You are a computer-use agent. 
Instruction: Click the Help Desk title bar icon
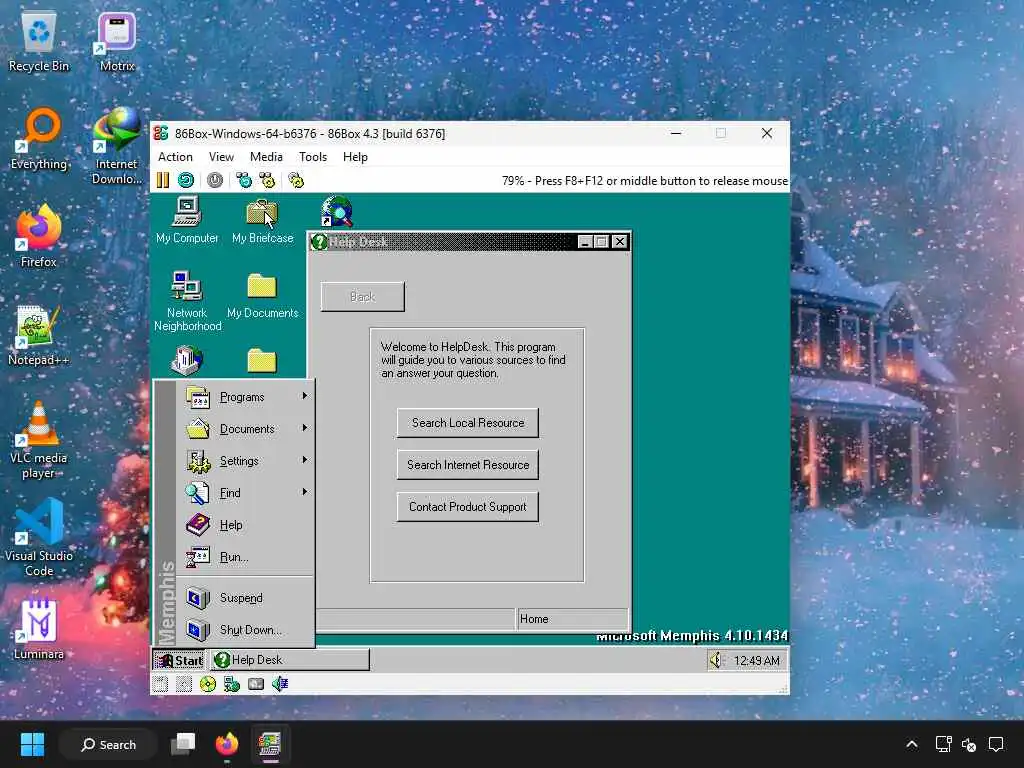point(319,242)
